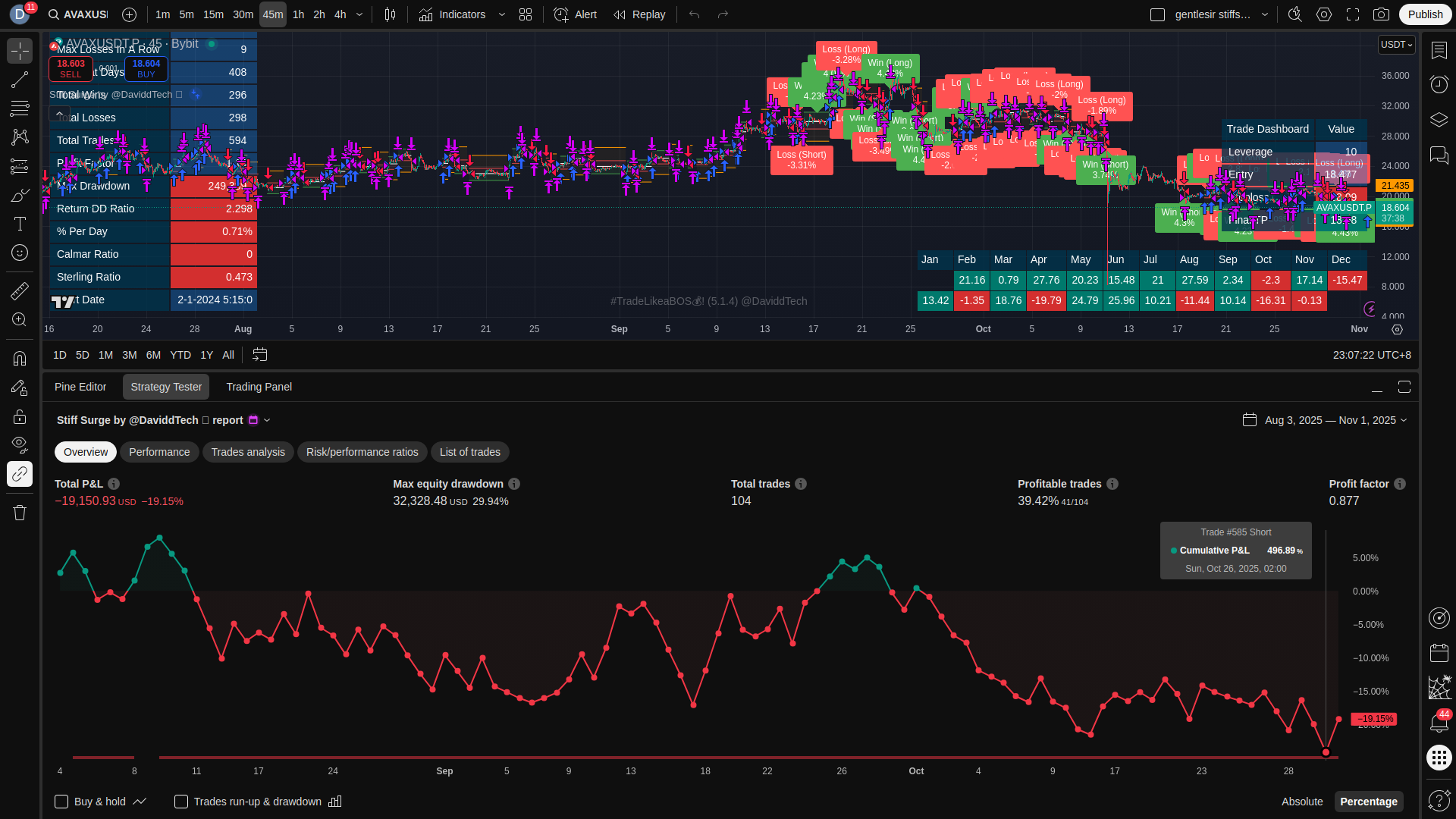Open the USDT currency dropdown
This screenshot has height=819, width=1456.
point(1396,45)
